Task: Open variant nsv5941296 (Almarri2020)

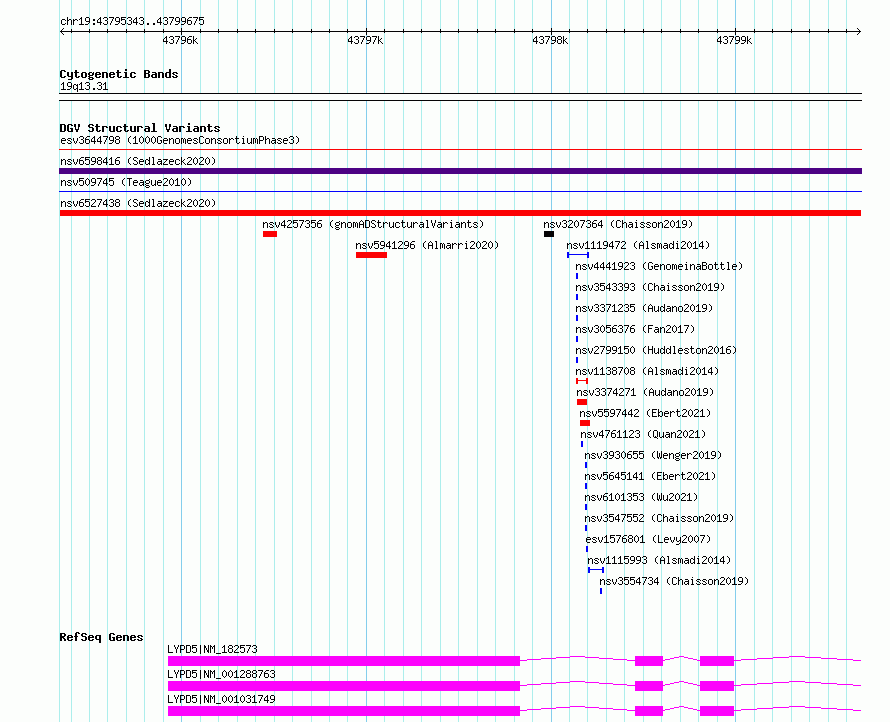Action: point(427,245)
